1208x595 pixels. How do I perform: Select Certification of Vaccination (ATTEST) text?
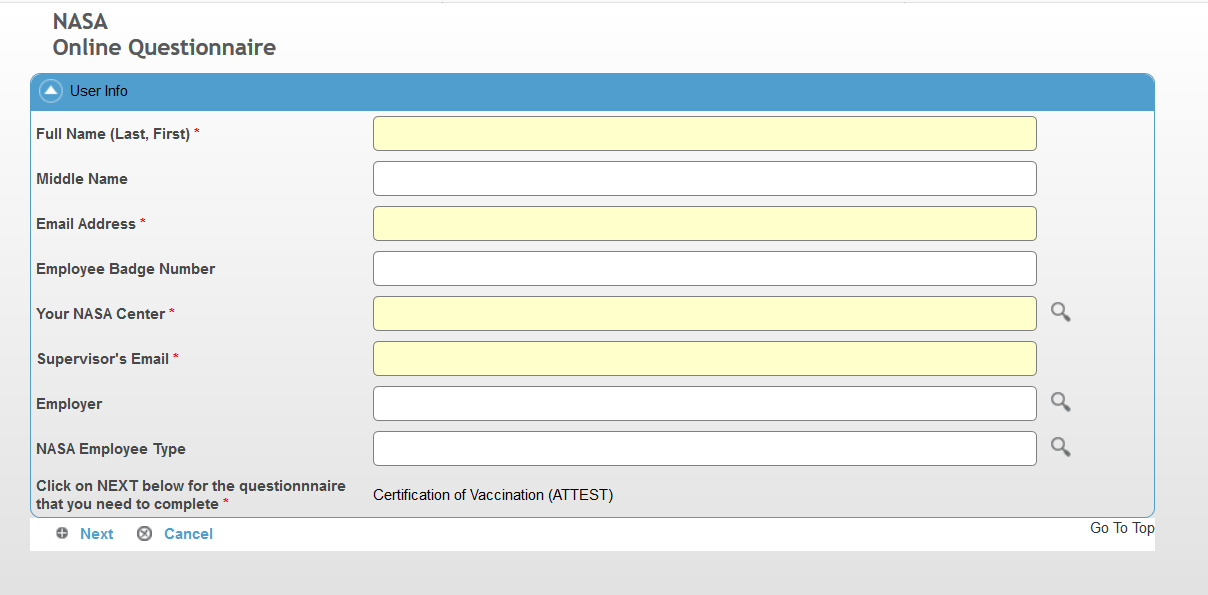493,495
